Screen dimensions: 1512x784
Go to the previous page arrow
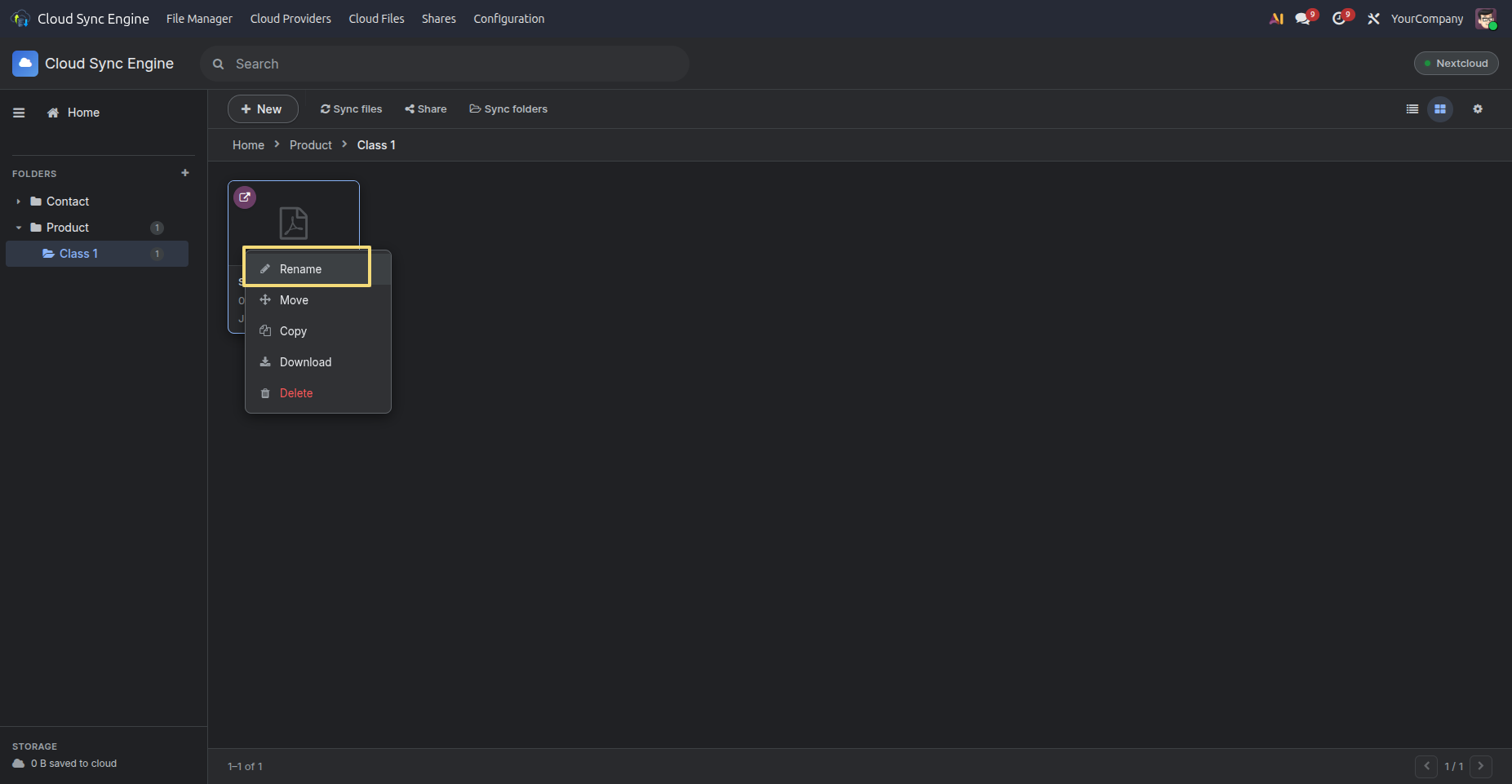tap(1426, 766)
